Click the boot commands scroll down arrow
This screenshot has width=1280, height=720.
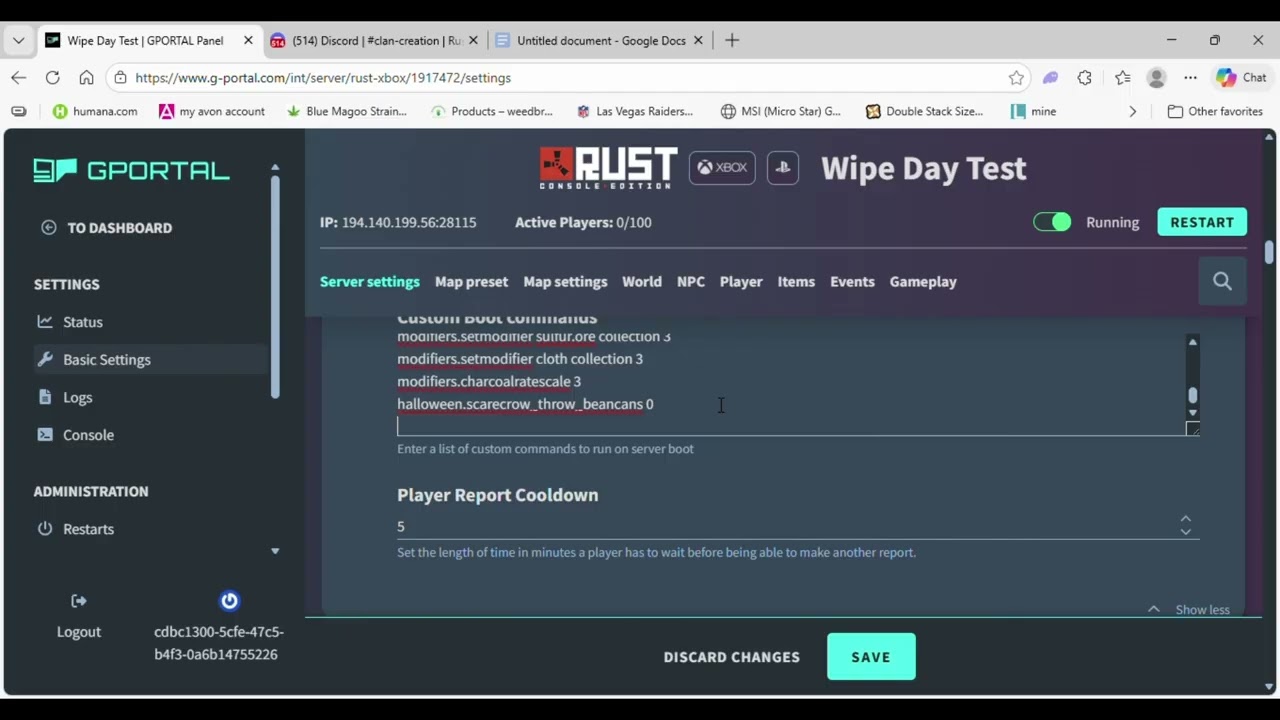pos(1192,412)
